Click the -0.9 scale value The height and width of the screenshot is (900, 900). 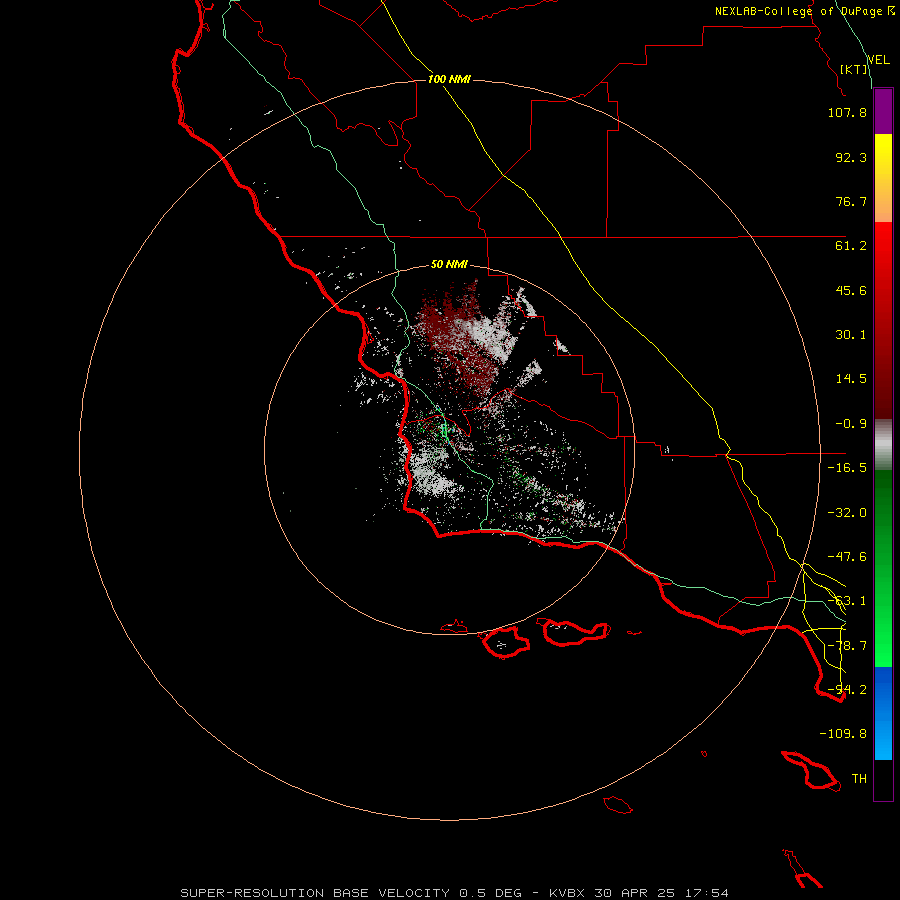click(851, 424)
